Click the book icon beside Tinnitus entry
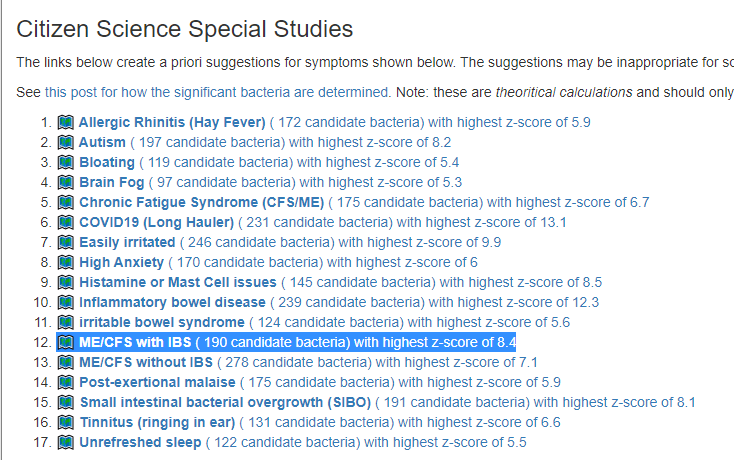This screenshot has width=734, height=460. coord(67,422)
